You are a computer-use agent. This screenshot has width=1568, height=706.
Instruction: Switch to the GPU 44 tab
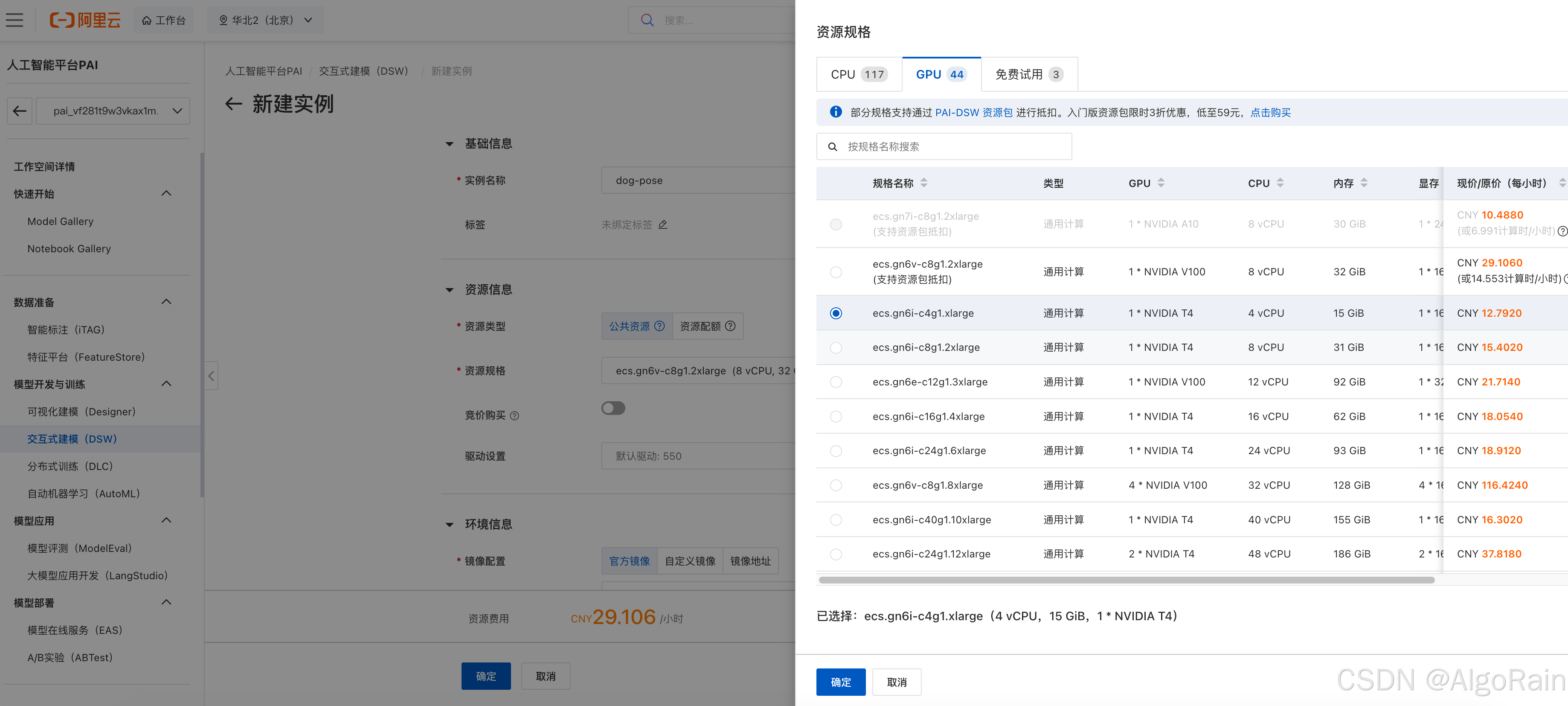click(x=941, y=74)
